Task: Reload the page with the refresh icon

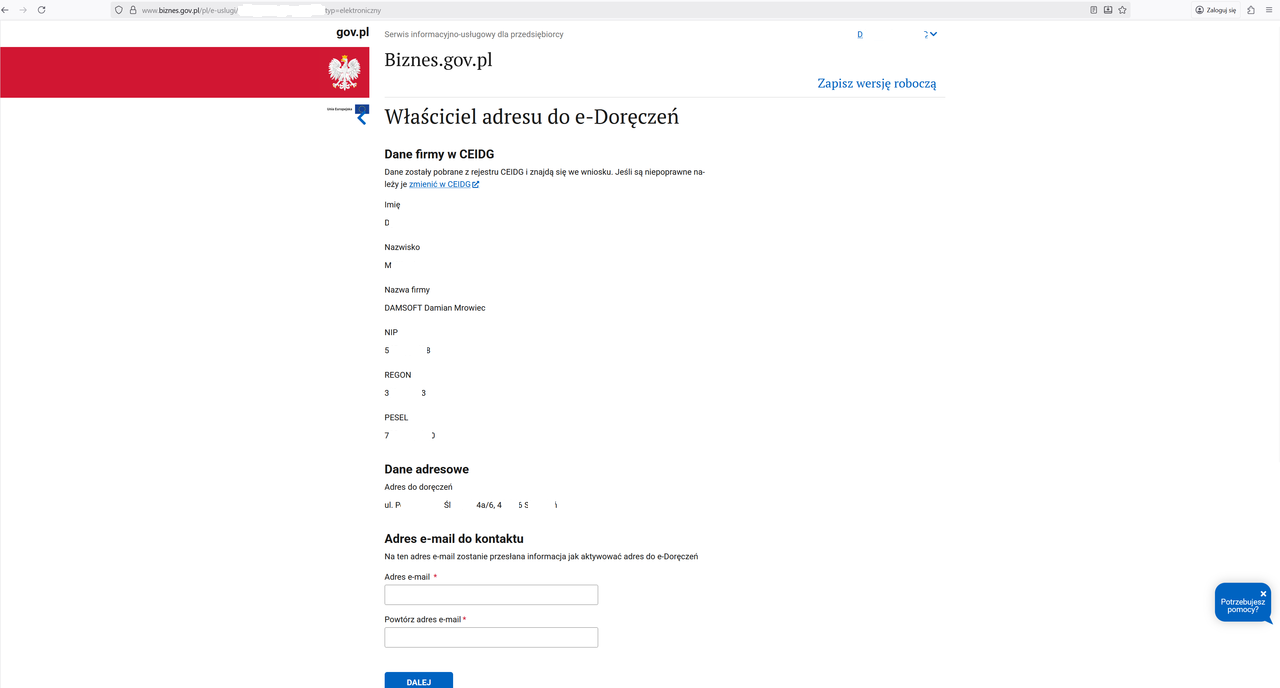Action: (41, 10)
